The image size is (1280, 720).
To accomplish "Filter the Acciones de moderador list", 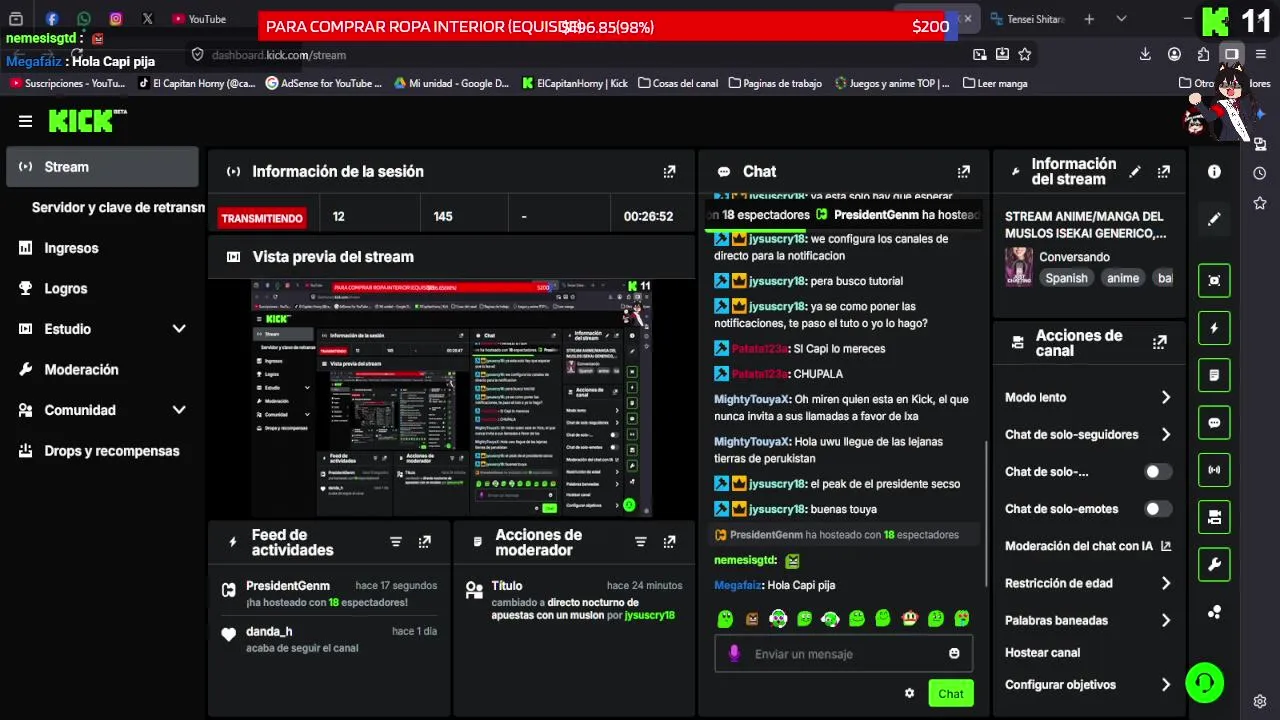I will point(641,542).
